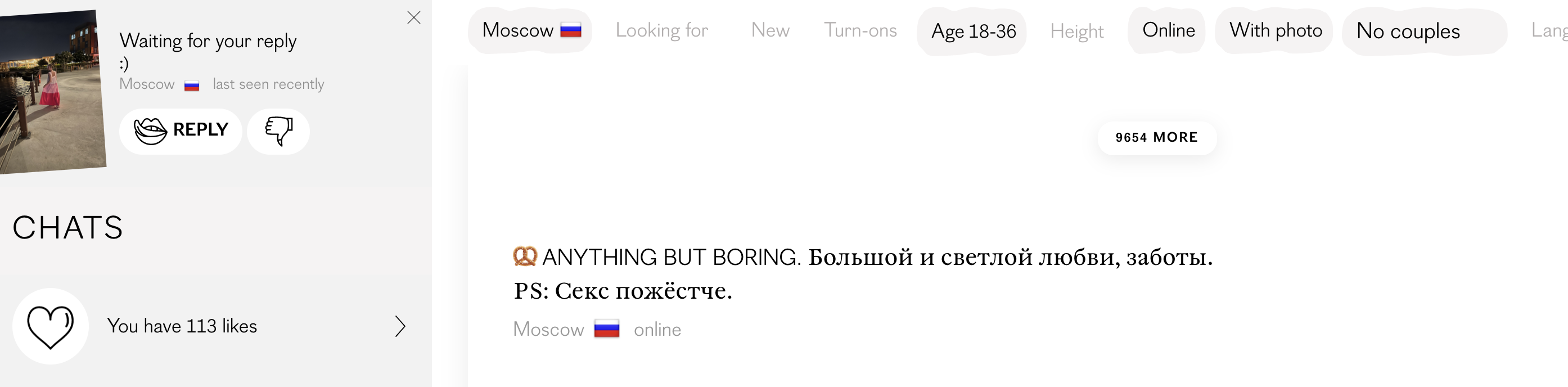Viewport: 1568px width, 387px height.
Task: Open the likes list chevron arrow
Action: 400,326
